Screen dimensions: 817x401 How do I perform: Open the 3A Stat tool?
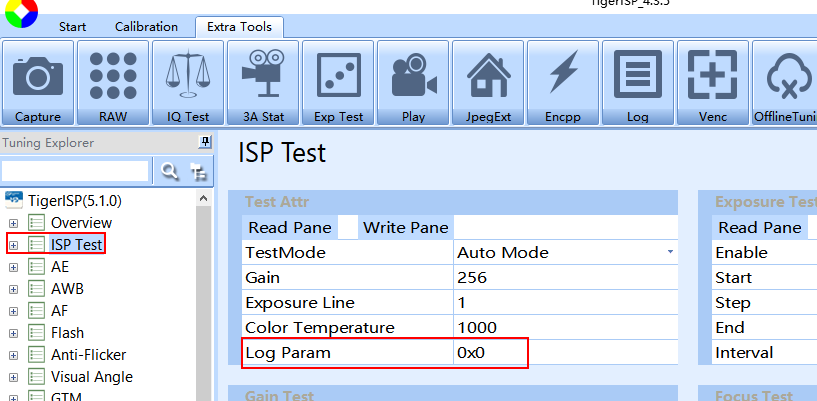(263, 83)
